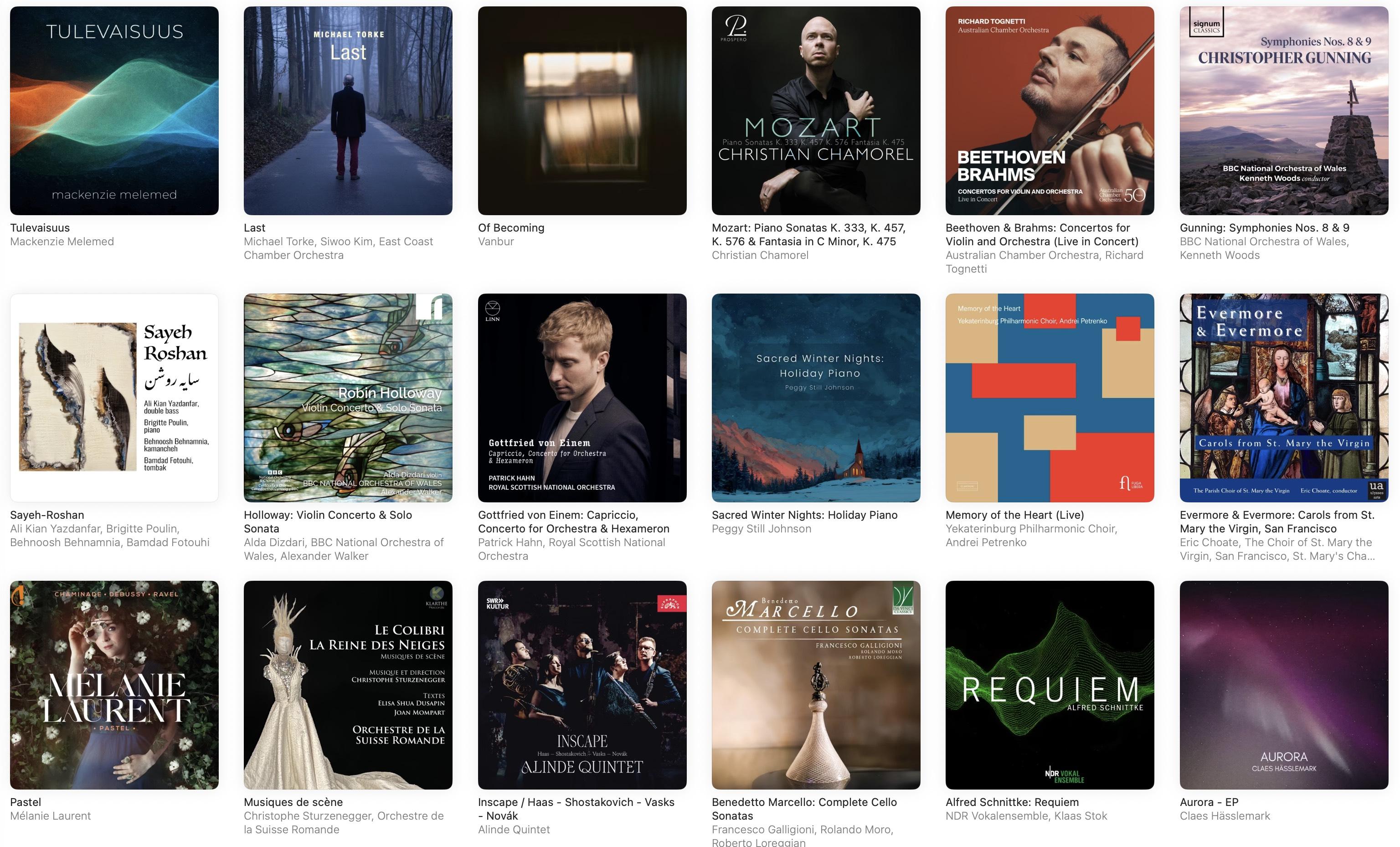1400x847 pixels.
Task: Open 'Benedetto Marcello: Complete Cello Sonatas' title
Action: [804, 809]
